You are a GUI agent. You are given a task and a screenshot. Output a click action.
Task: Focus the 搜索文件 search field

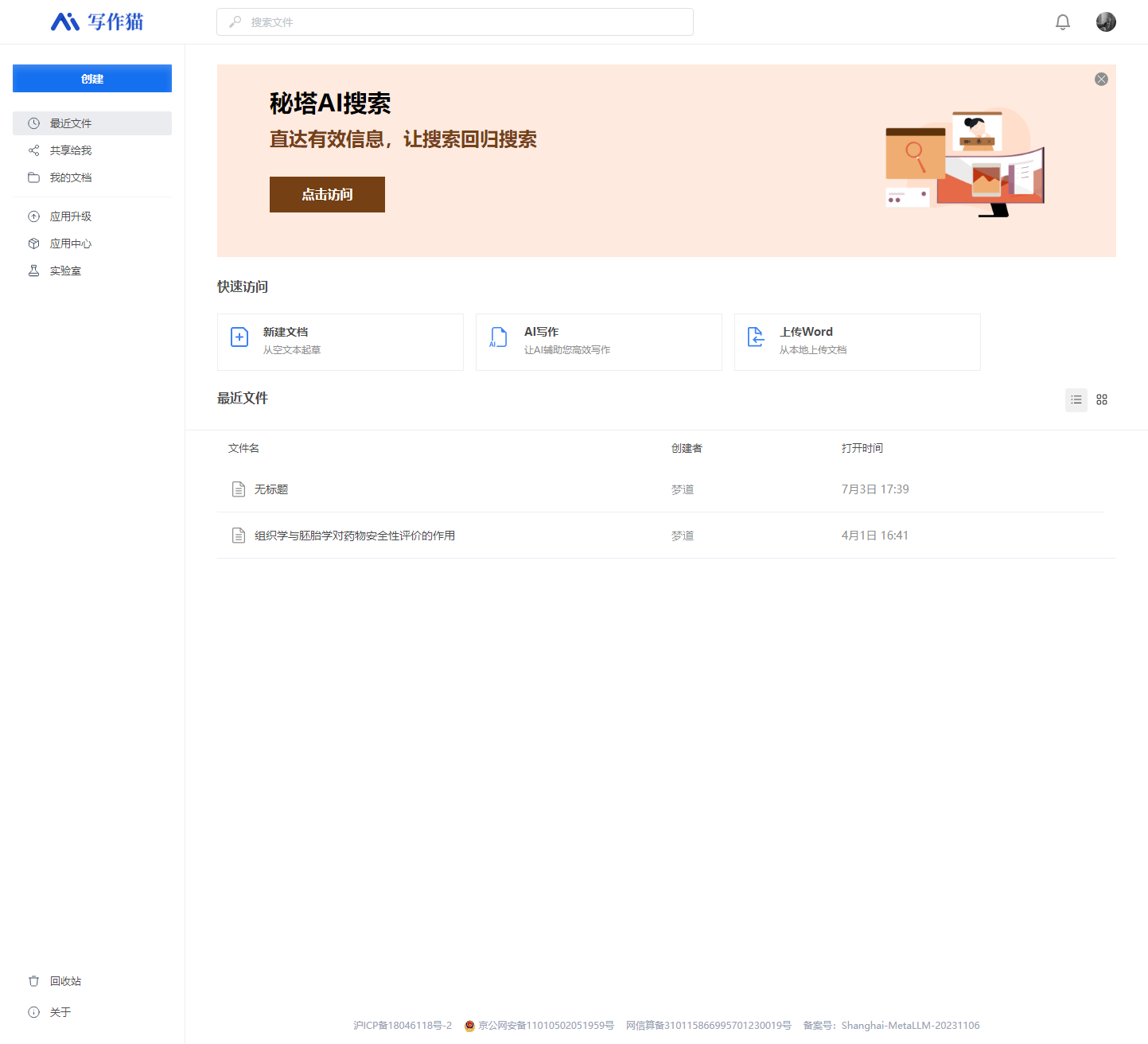coord(455,22)
